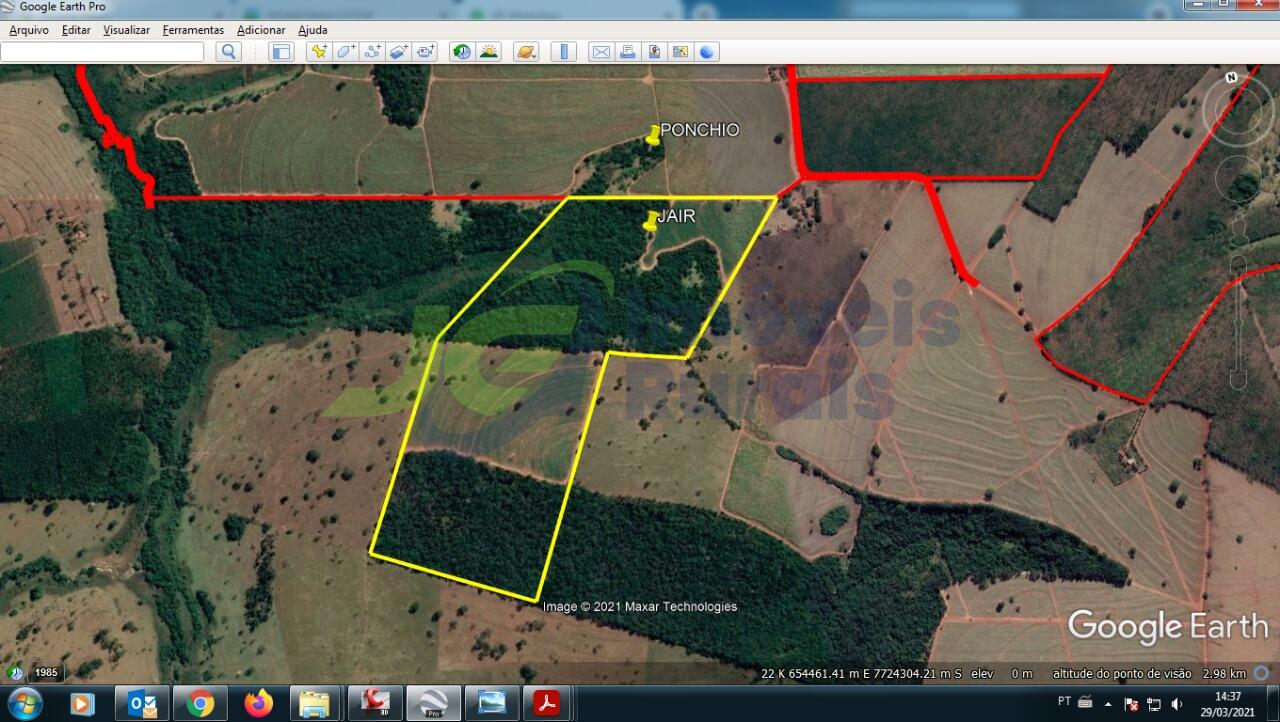Open the planets switcher dropdown

(x=526, y=52)
